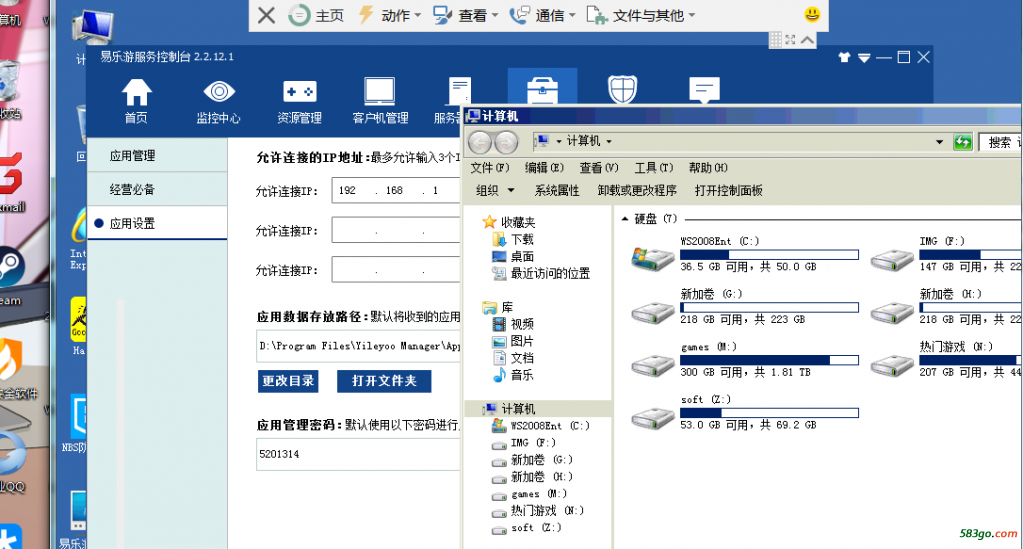
Task: Click the grid icon below remote toolbar
Action: [775, 40]
